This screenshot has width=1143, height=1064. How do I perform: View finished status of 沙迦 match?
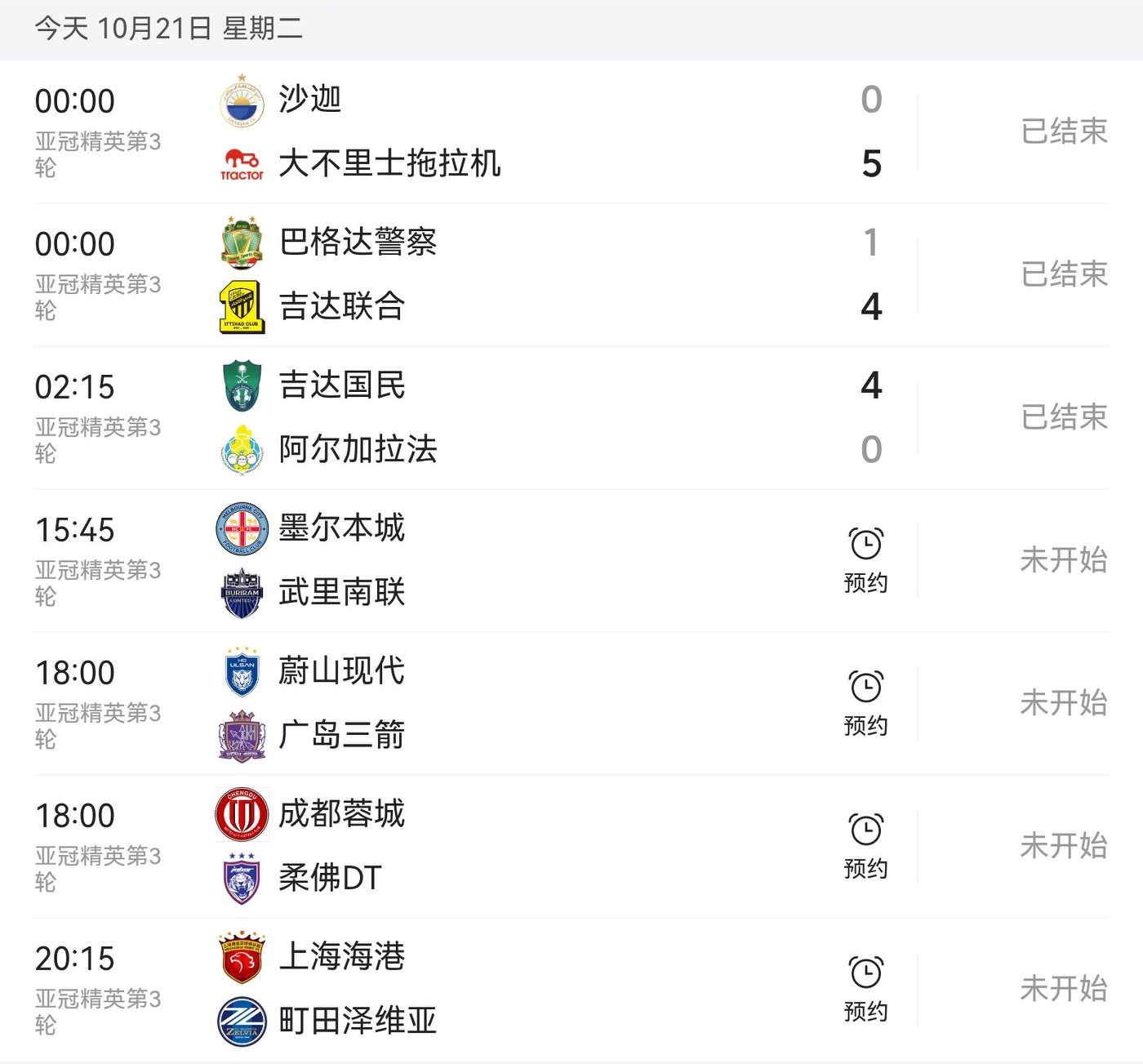coord(1063,131)
